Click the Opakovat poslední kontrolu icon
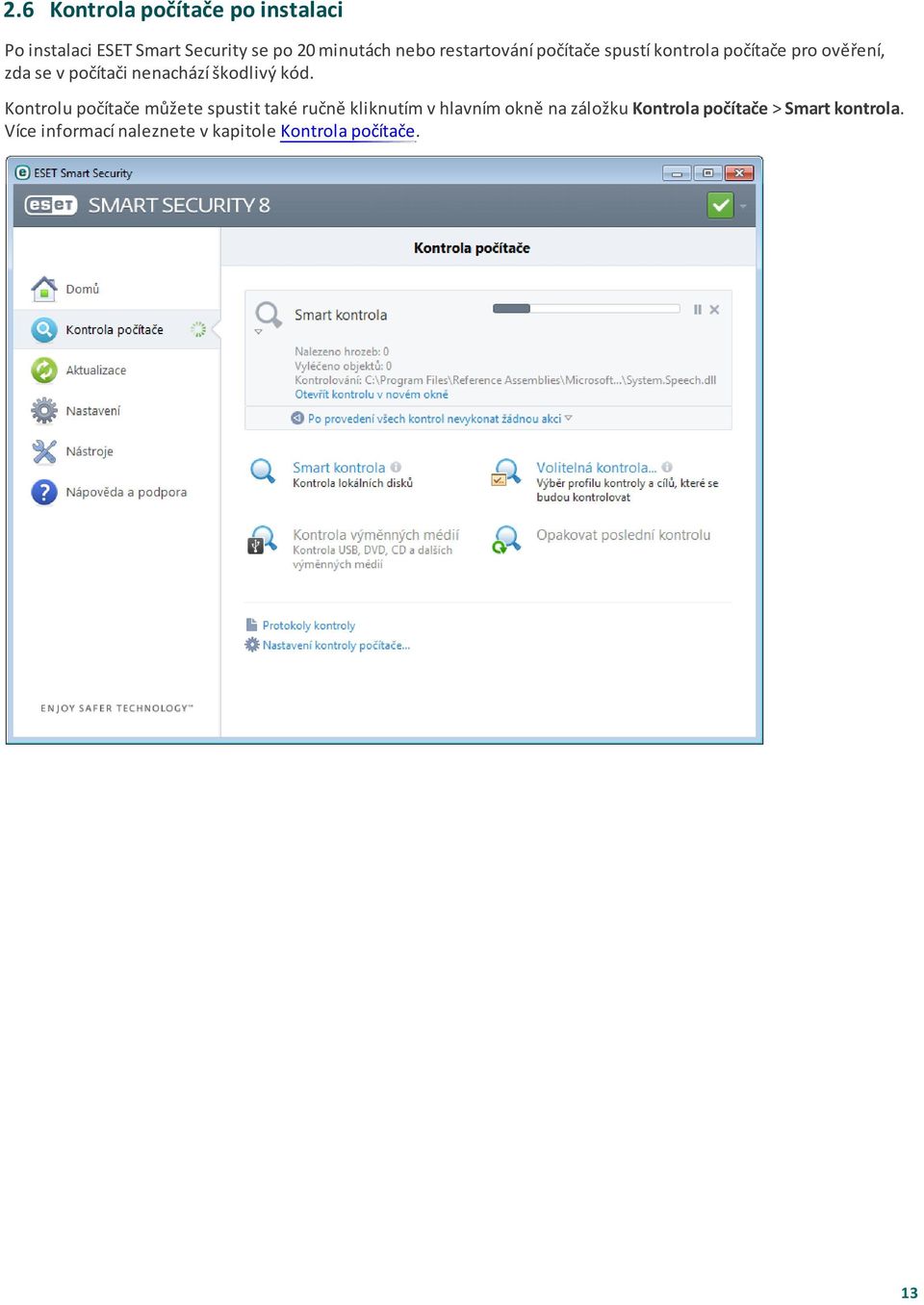This screenshot has height=1305, width=924. click(506, 539)
